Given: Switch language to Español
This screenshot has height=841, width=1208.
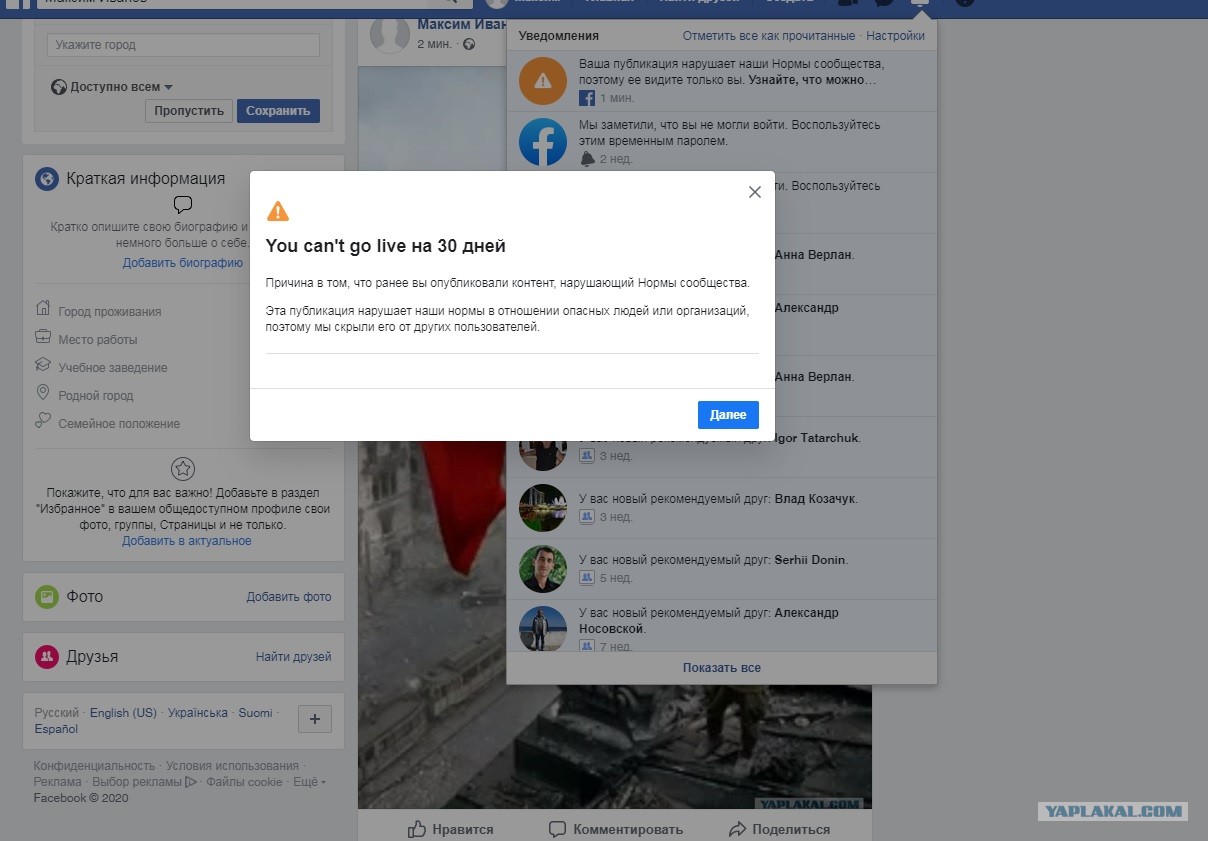Looking at the screenshot, I should (x=56, y=729).
